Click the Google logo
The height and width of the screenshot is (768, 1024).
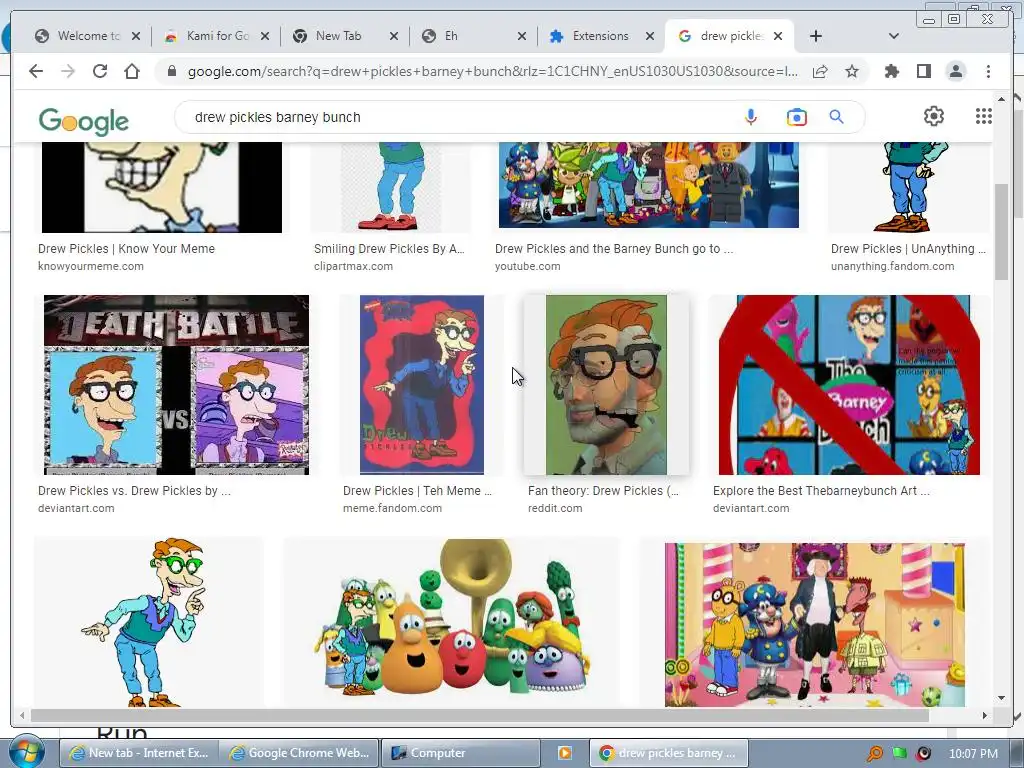tap(84, 121)
